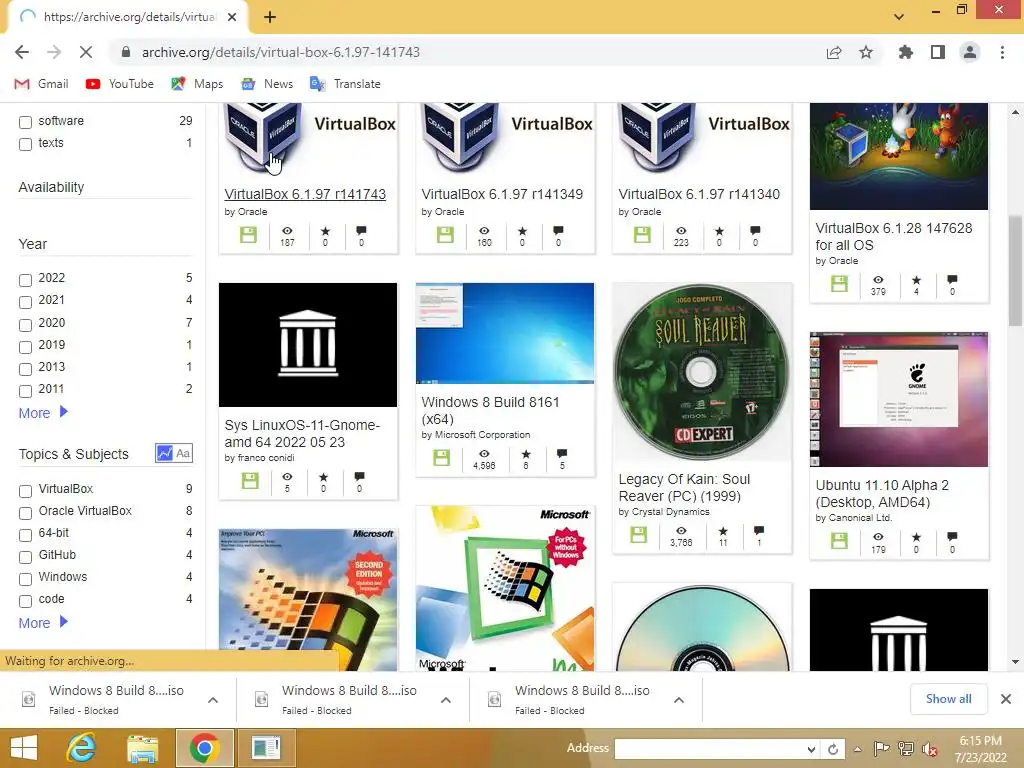Viewport: 1024px width, 768px height.
Task: Click the page vertical scrollbar thumb
Action: click(x=1016, y=270)
